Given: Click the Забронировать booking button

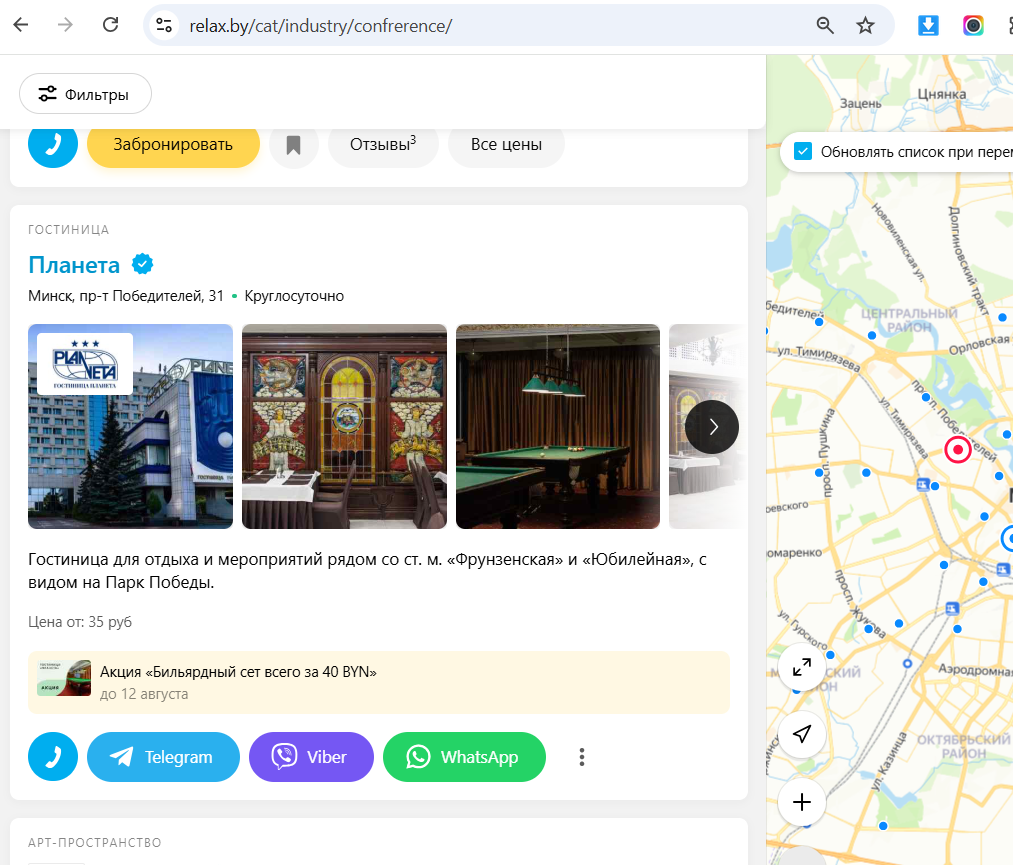Looking at the screenshot, I should point(173,145).
